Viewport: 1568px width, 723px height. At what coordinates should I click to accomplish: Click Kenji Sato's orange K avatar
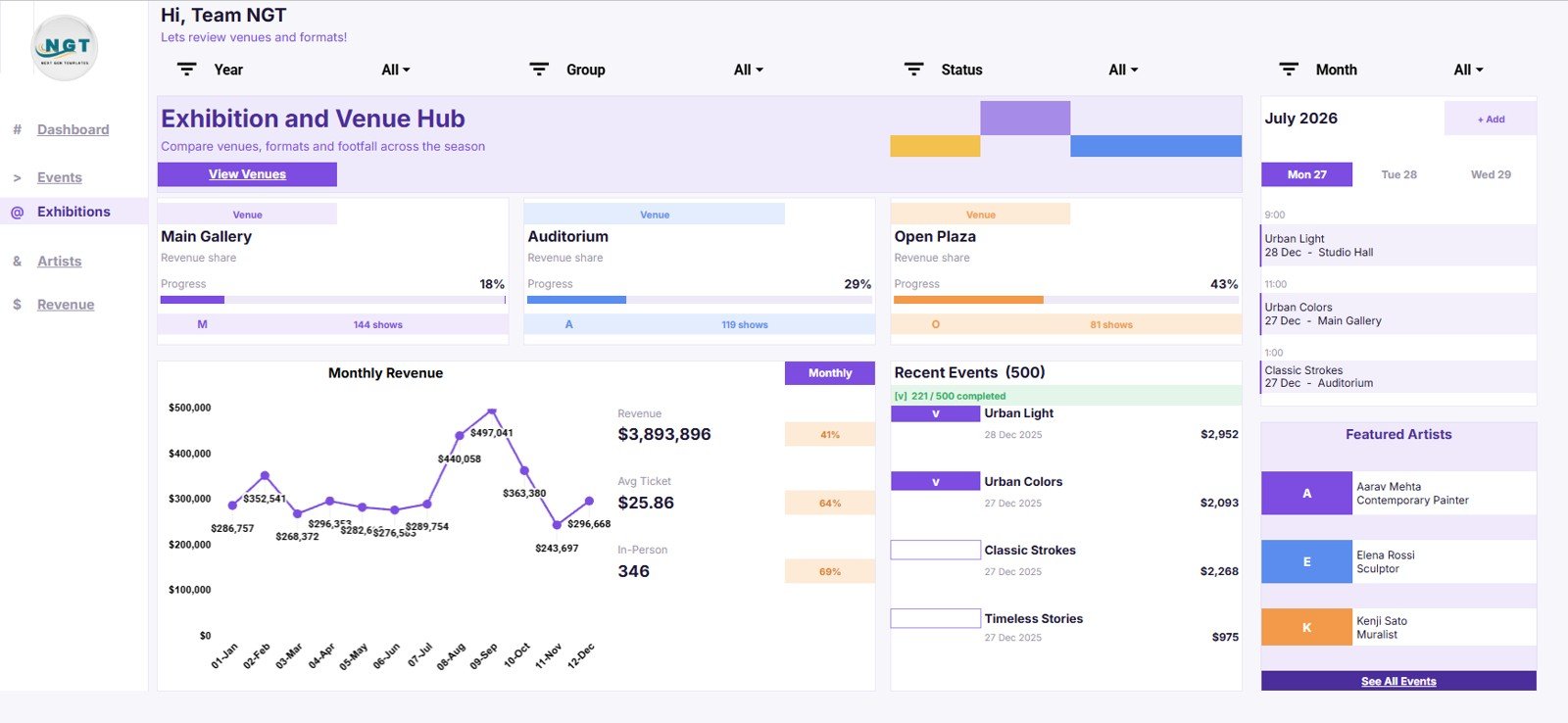pyautogui.click(x=1306, y=627)
